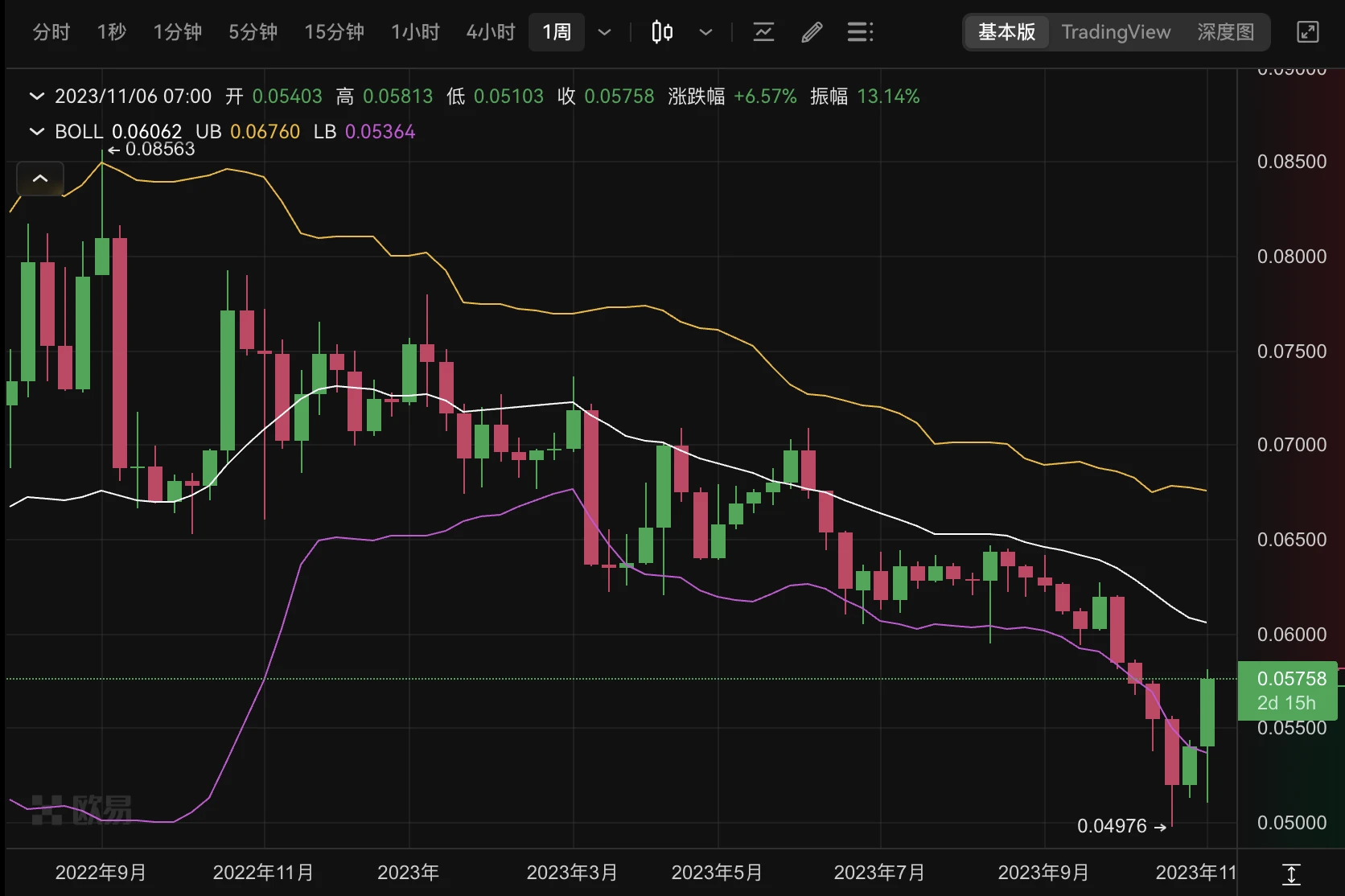
Task: Collapse the OHLC info row chevron
Action: tap(36, 96)
